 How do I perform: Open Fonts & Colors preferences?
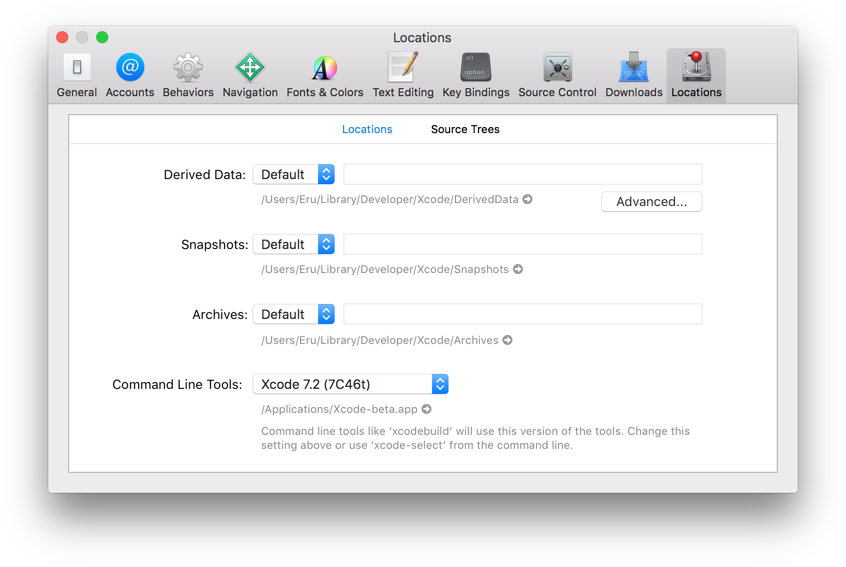click(325, 76)
